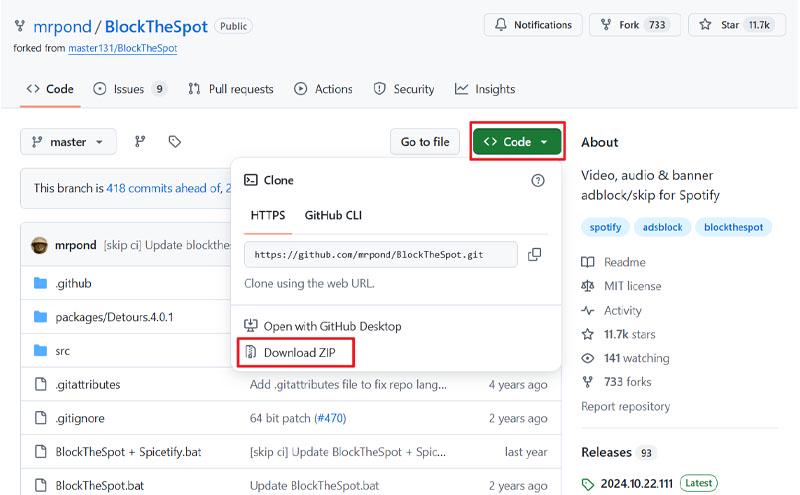Open the Report repository link
800x495 pixels.
coord(626,407)
